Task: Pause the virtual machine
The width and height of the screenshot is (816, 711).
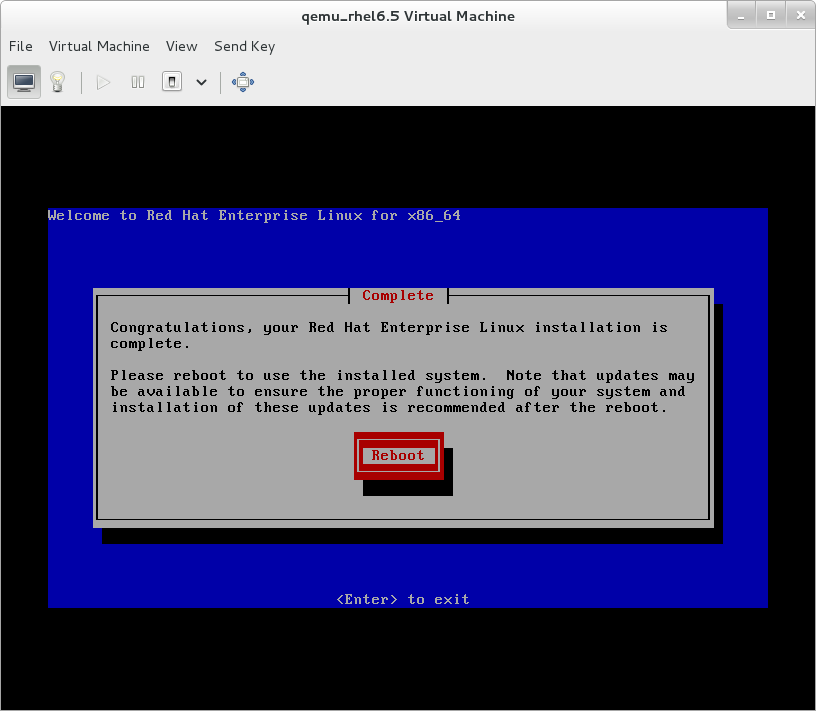Action: (x=138, y=82)
